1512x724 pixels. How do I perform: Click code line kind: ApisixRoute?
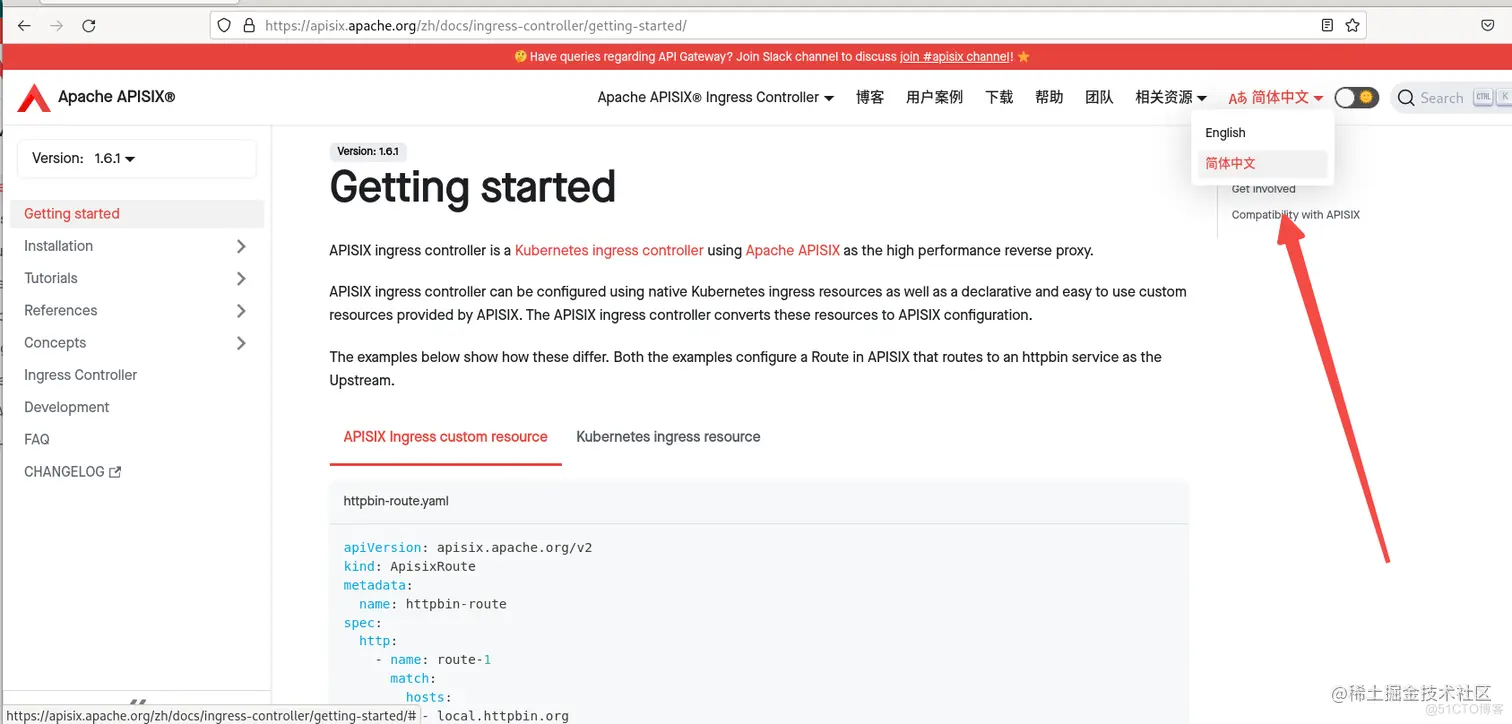click(410, 567)
